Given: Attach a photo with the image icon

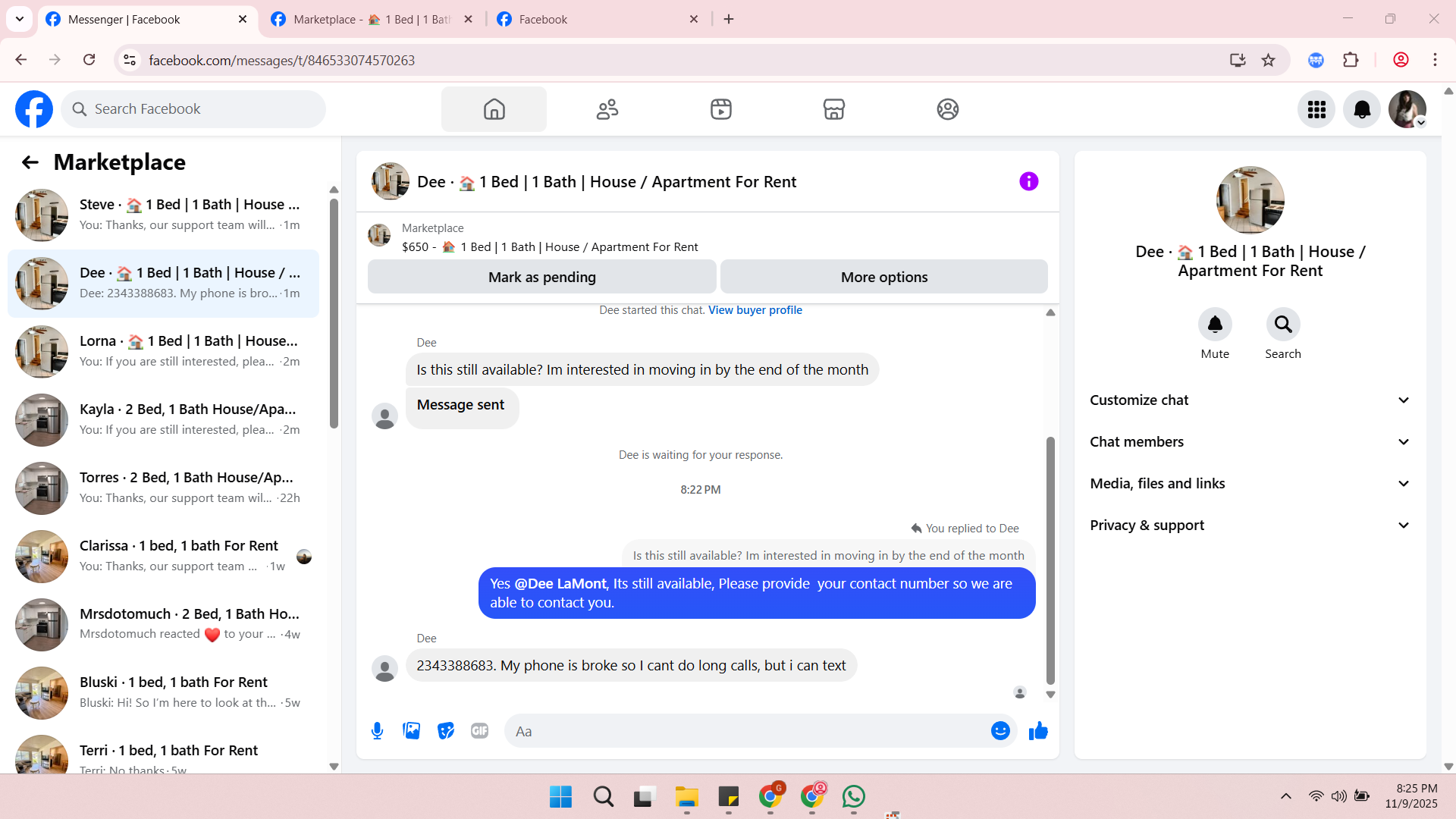Looking at the screenshot, I should tap(412, 731).
